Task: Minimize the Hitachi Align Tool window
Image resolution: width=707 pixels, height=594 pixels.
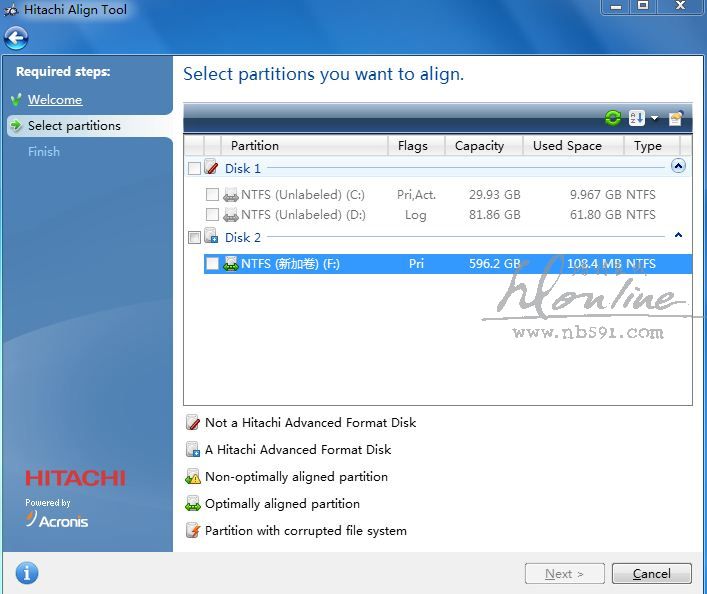Action: tap(615, 6)
